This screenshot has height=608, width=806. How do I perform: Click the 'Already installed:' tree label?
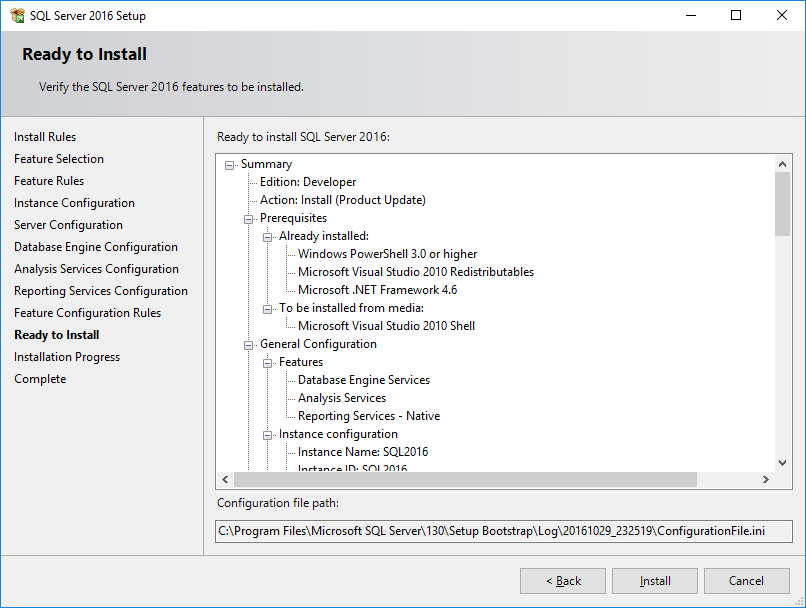(x=324, y=236)
